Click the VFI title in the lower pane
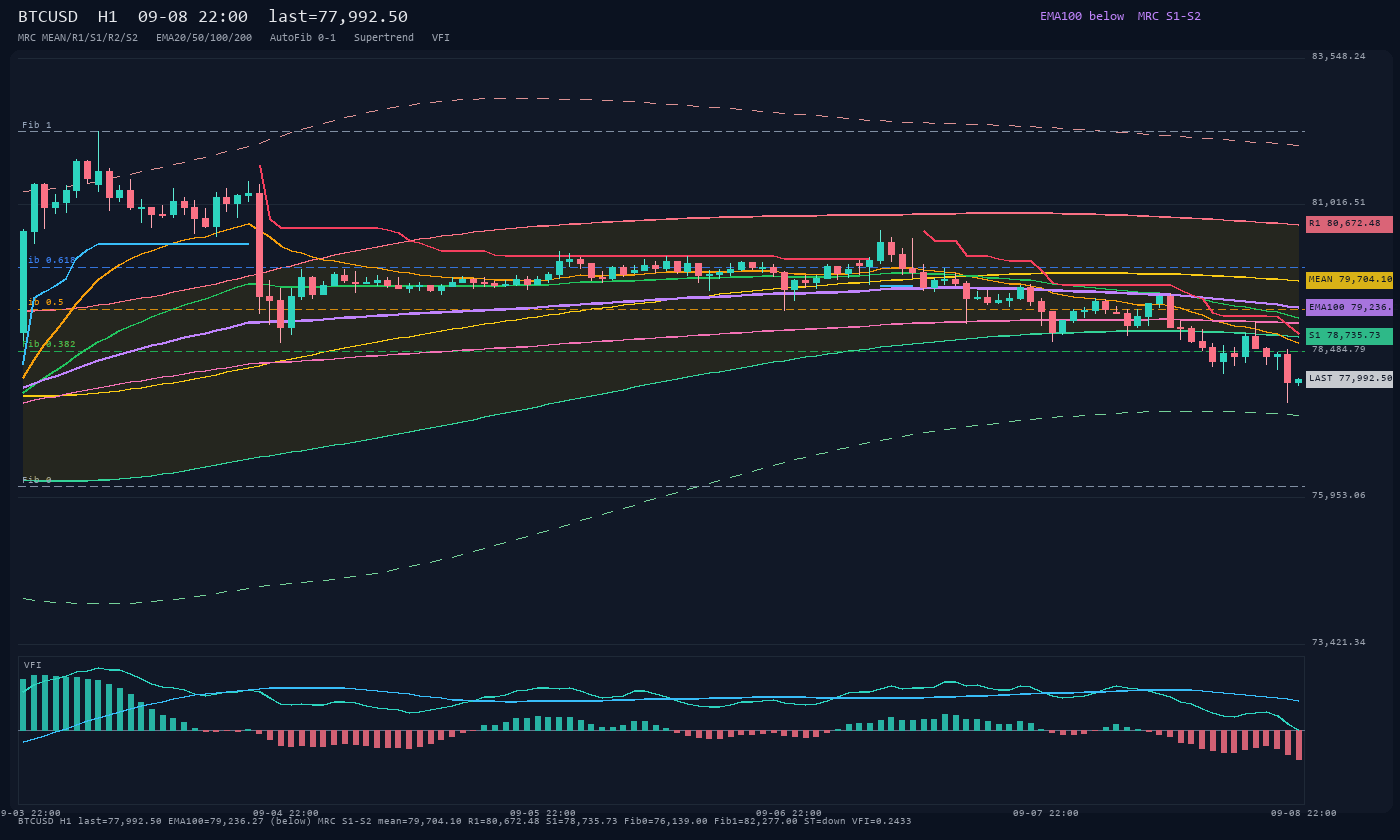1400x840 pixels. (x=33, y=665)
